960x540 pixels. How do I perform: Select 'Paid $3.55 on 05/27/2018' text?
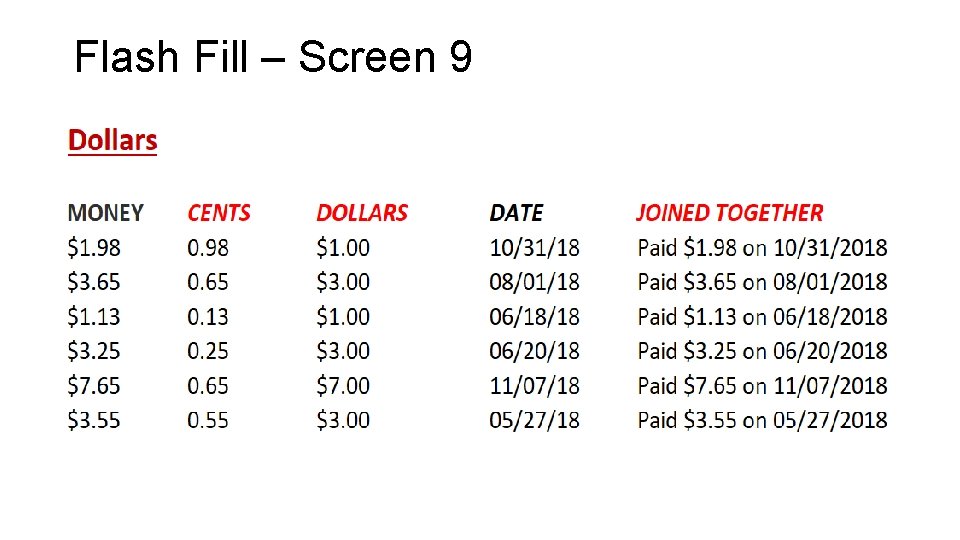coord(762,420)
